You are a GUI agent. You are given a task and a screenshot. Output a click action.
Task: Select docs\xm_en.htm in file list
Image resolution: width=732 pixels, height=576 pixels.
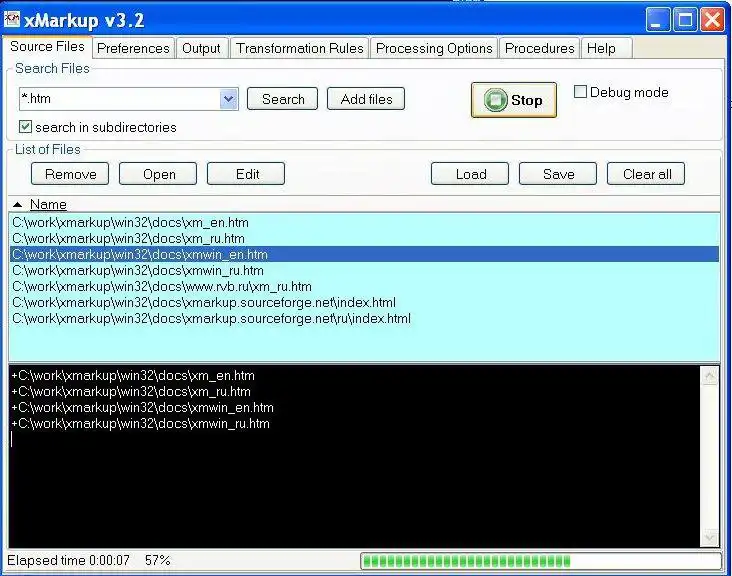point(364,223)
